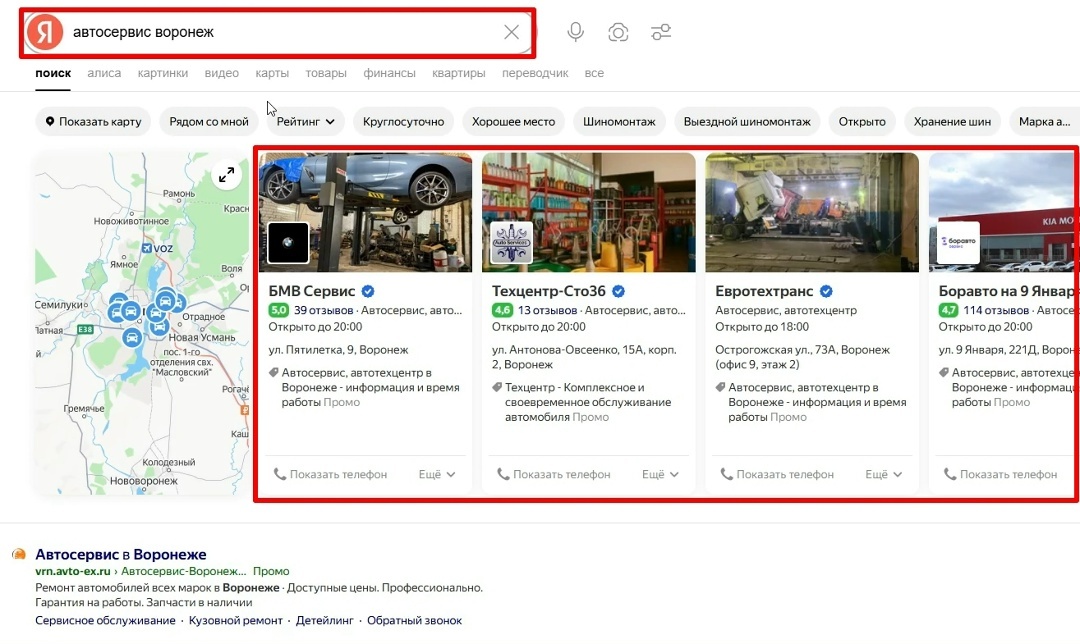Start voice search with the microphone icon

[575, 32]
